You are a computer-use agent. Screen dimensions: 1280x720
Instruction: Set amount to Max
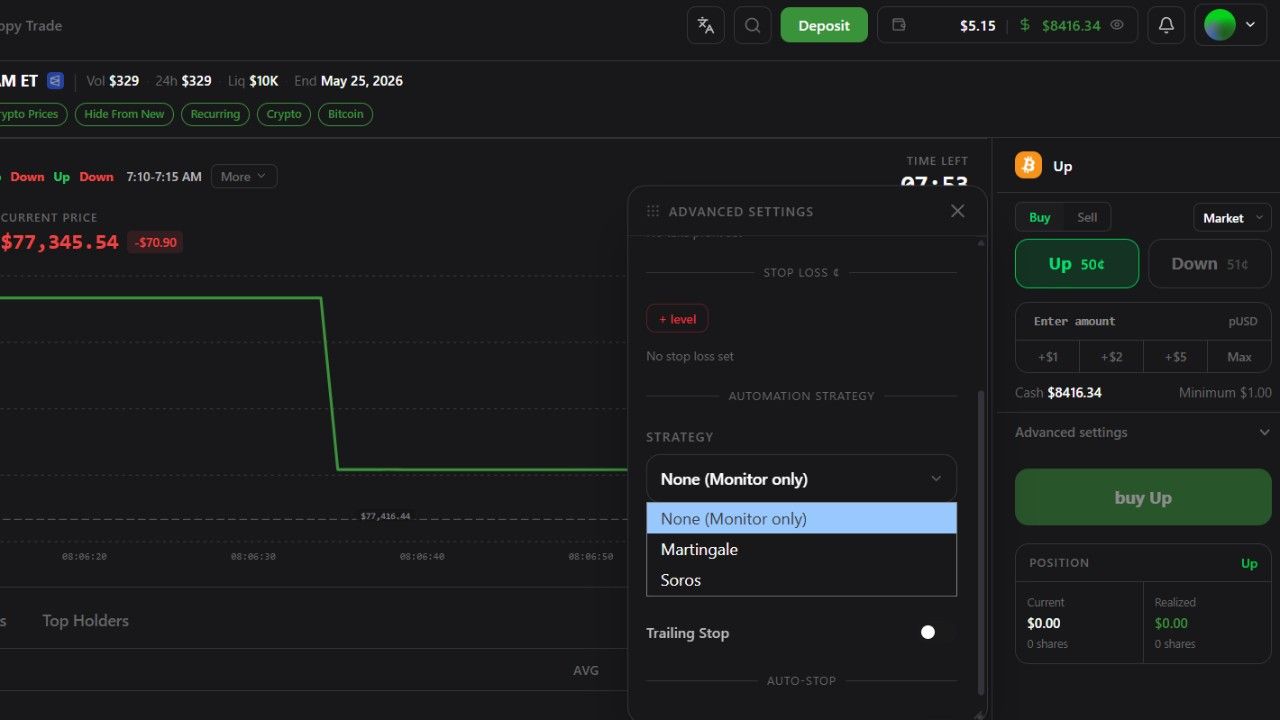click(1239, 357)
